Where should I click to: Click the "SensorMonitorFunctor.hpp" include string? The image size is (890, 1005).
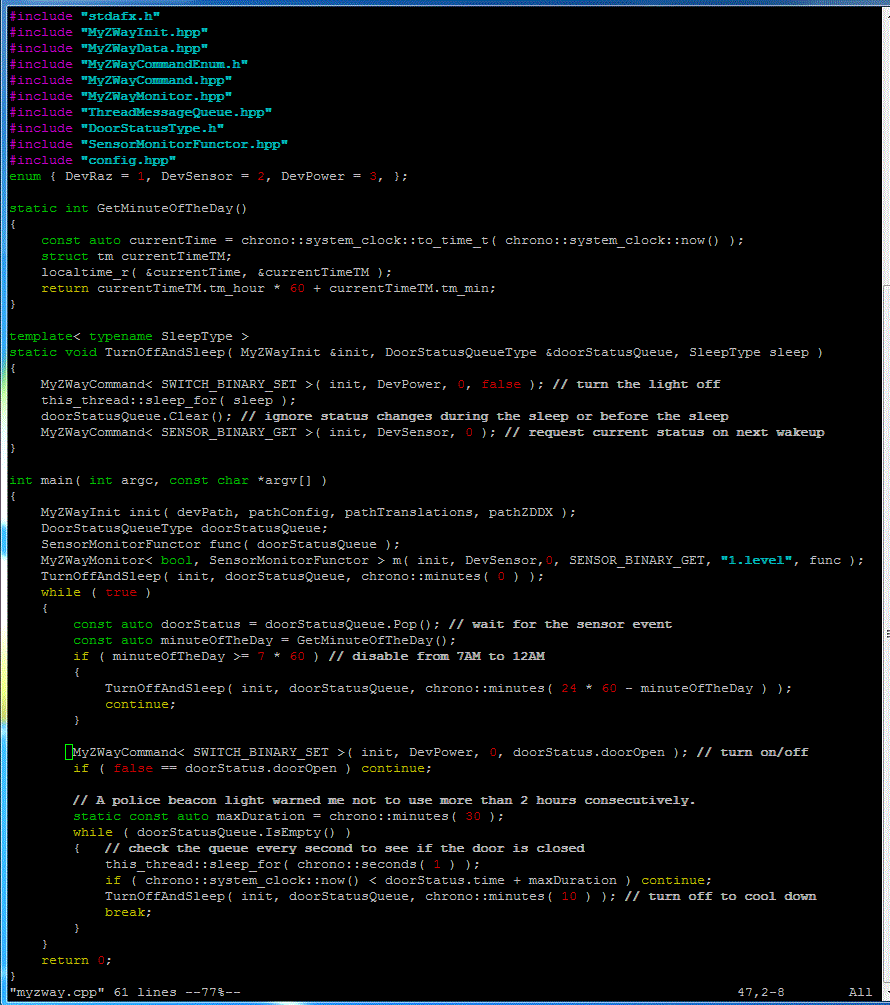click(185, 144)
